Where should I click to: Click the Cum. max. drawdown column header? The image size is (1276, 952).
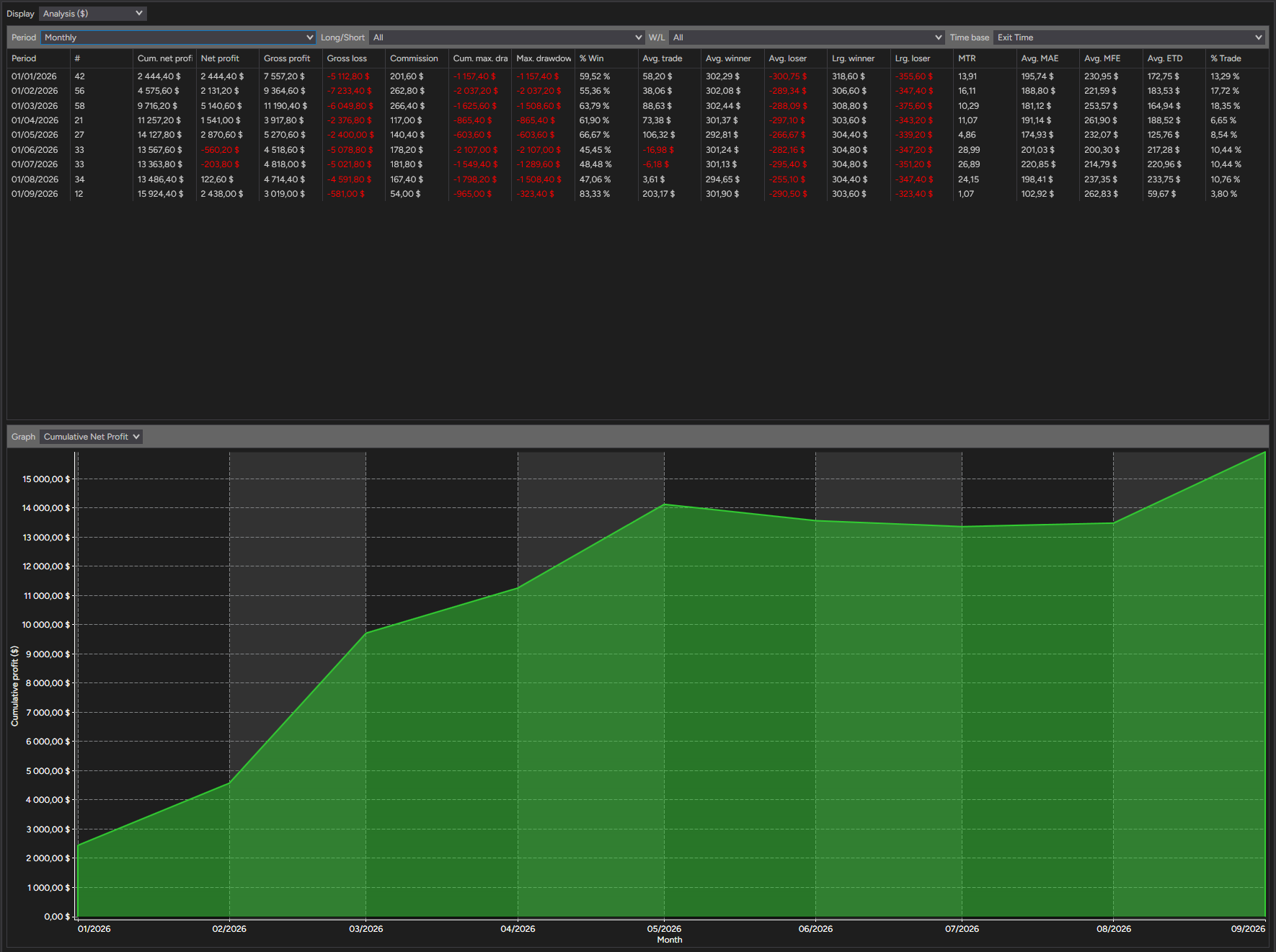coord(480,58)
